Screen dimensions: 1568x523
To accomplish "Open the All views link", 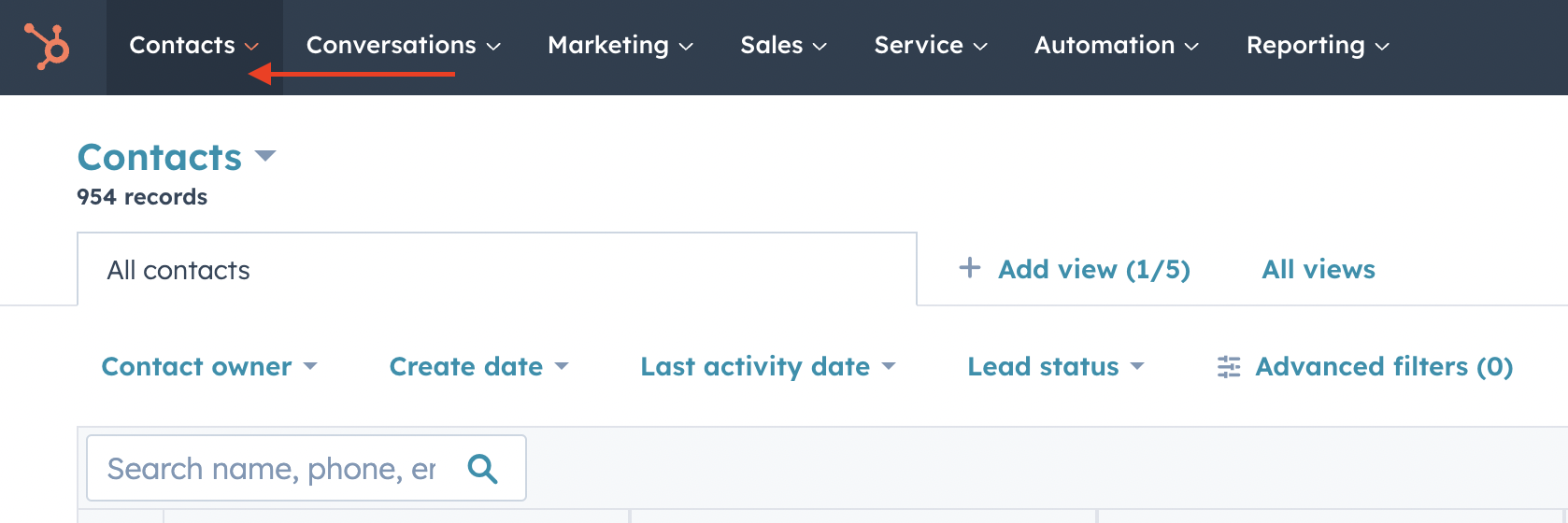I will click(1318, 269).
